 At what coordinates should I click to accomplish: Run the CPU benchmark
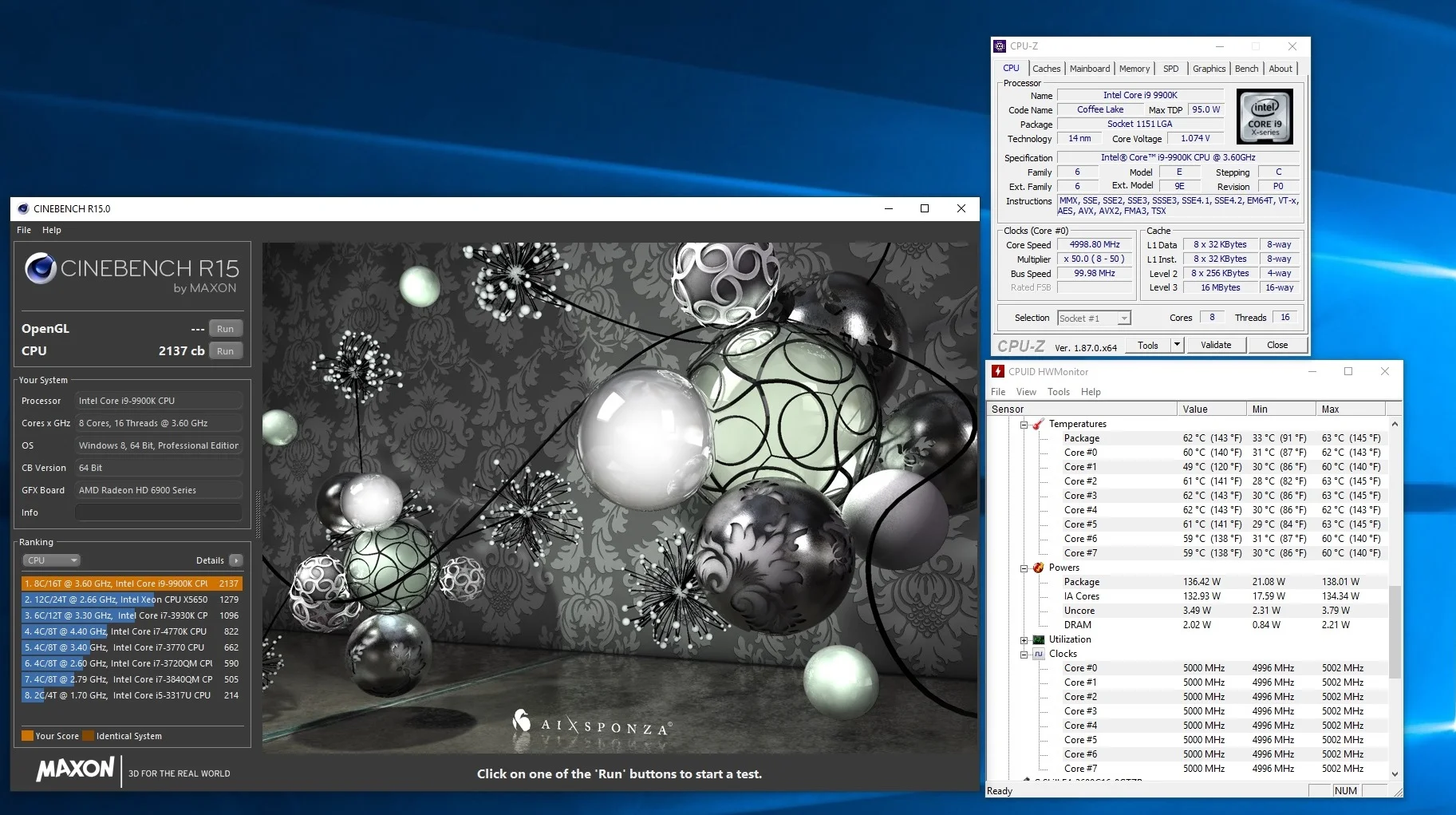pyautogui.click(x=226, y=351)
